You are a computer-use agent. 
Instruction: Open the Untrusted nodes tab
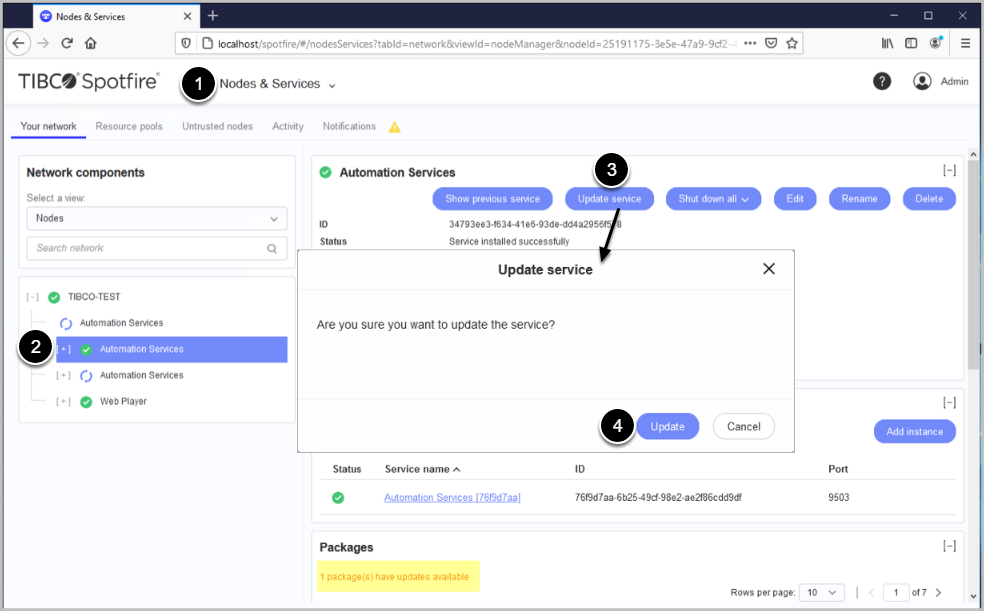(x=217, y=126)
